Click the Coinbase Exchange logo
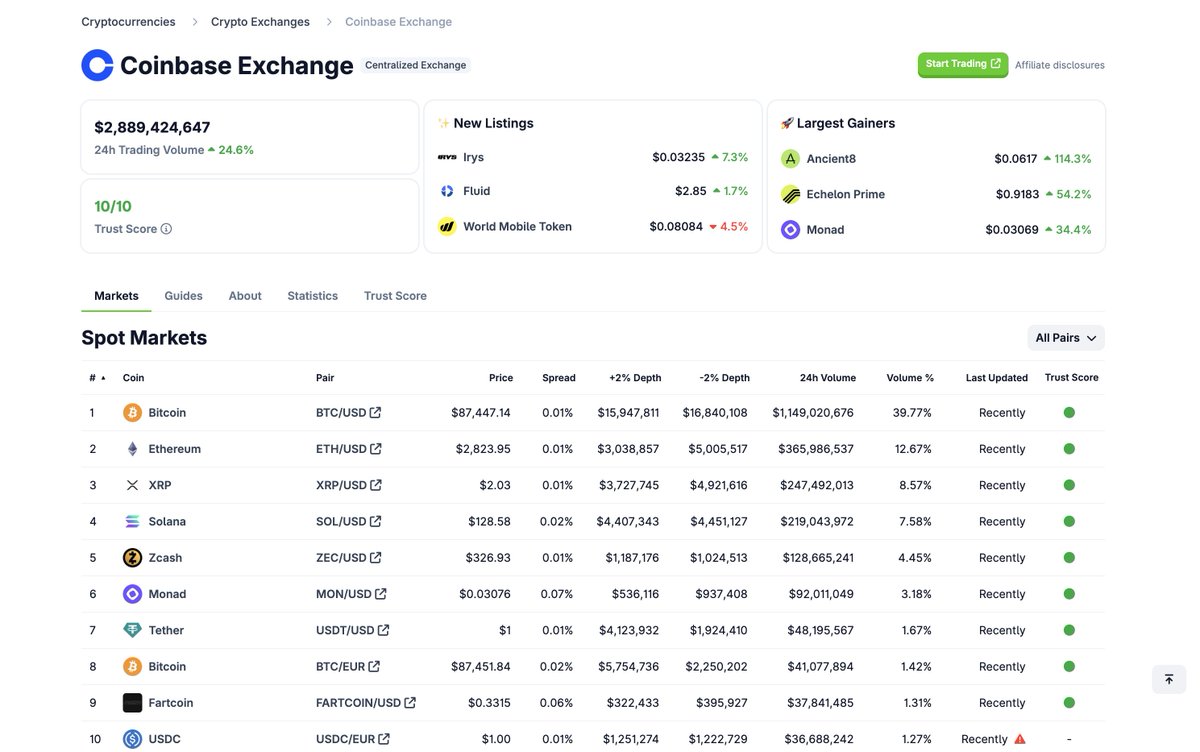 click(x=96, y=64)
